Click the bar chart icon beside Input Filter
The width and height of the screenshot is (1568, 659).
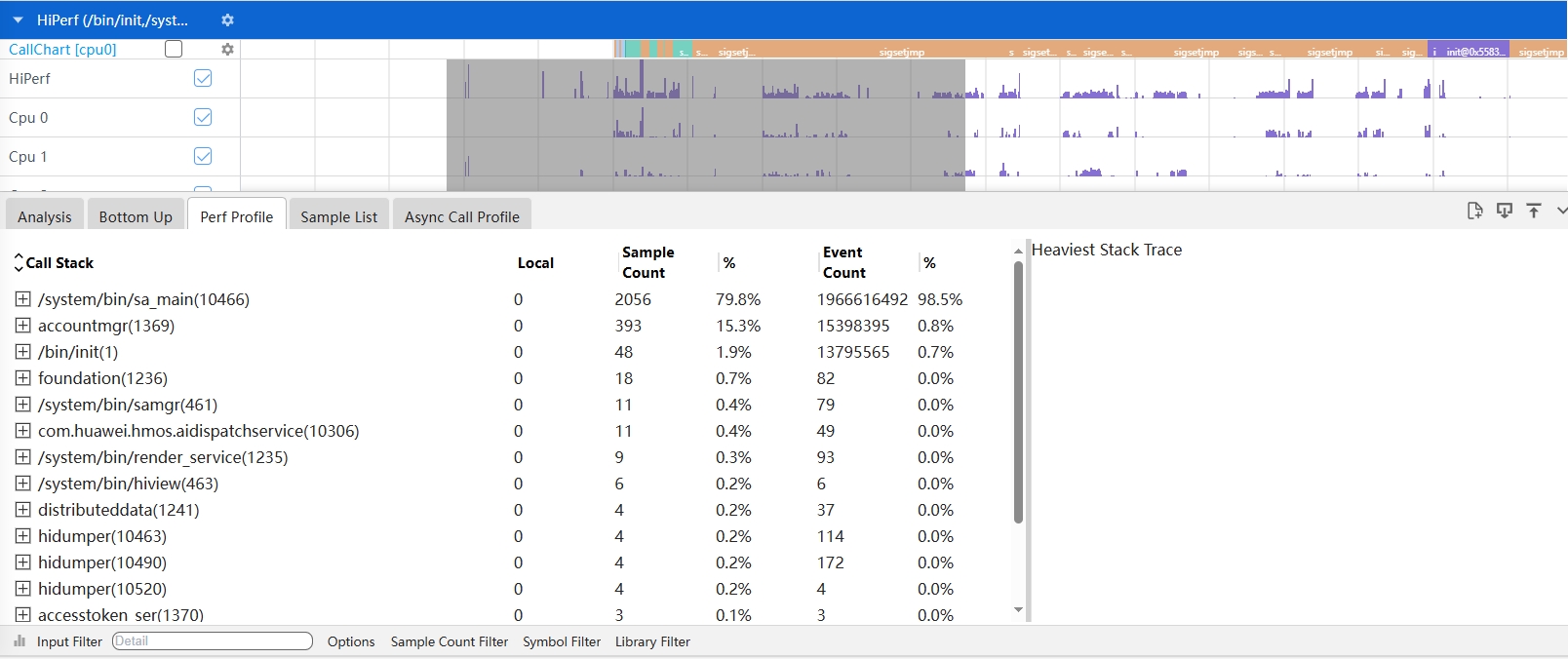pos(20,641)
